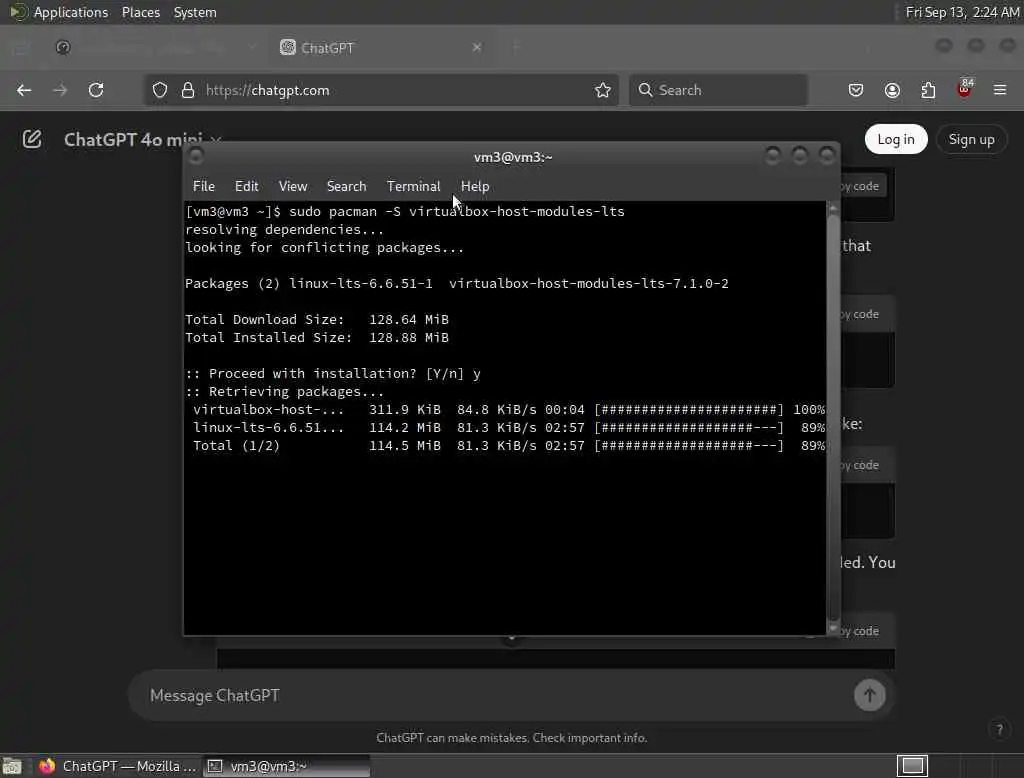Open the terminal Help menu
The width and height of the screenshot is (1024, 778).
point(475,186)
